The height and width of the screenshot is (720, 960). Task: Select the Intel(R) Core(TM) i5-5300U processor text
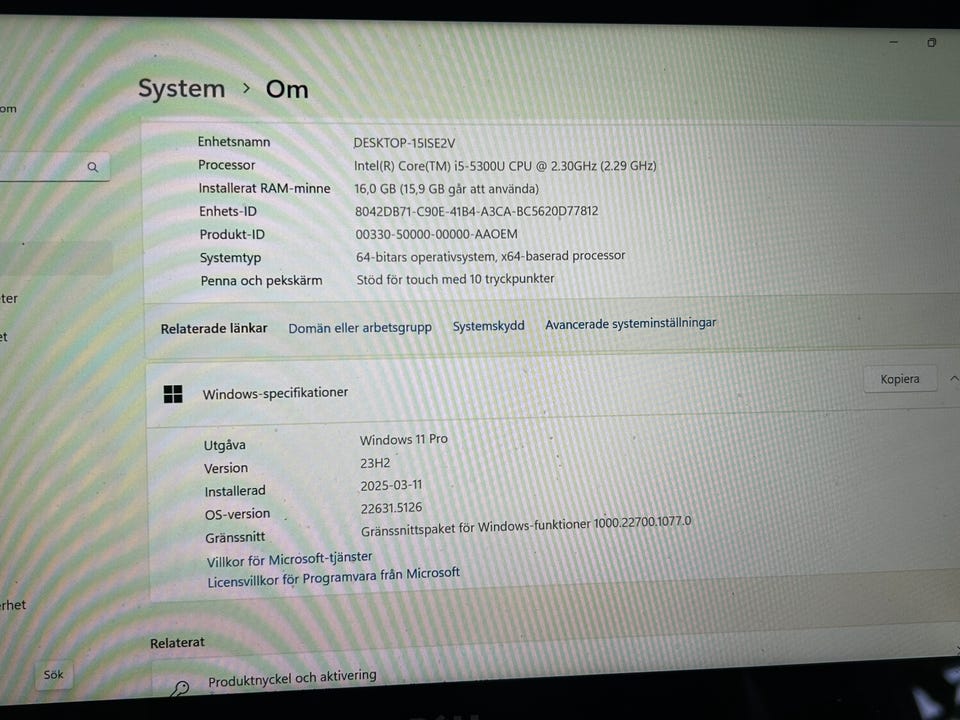point(504,165)
